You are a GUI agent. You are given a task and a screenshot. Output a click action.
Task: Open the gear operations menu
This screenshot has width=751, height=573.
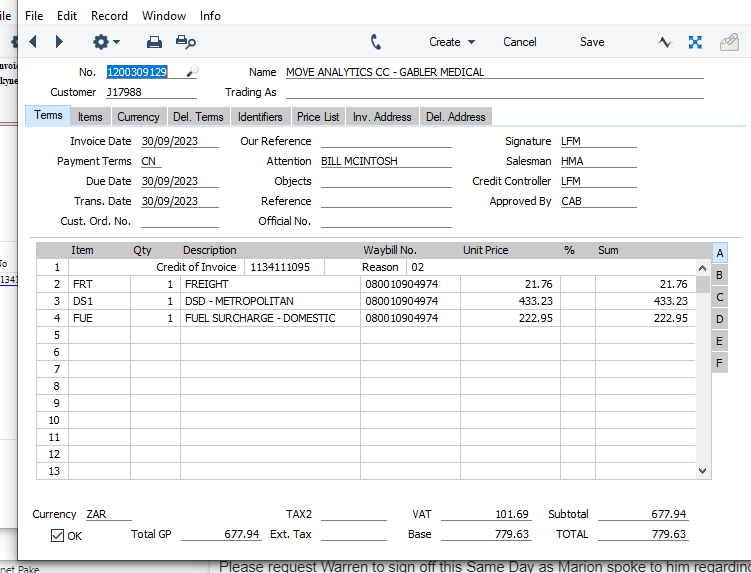click(106, 42)
